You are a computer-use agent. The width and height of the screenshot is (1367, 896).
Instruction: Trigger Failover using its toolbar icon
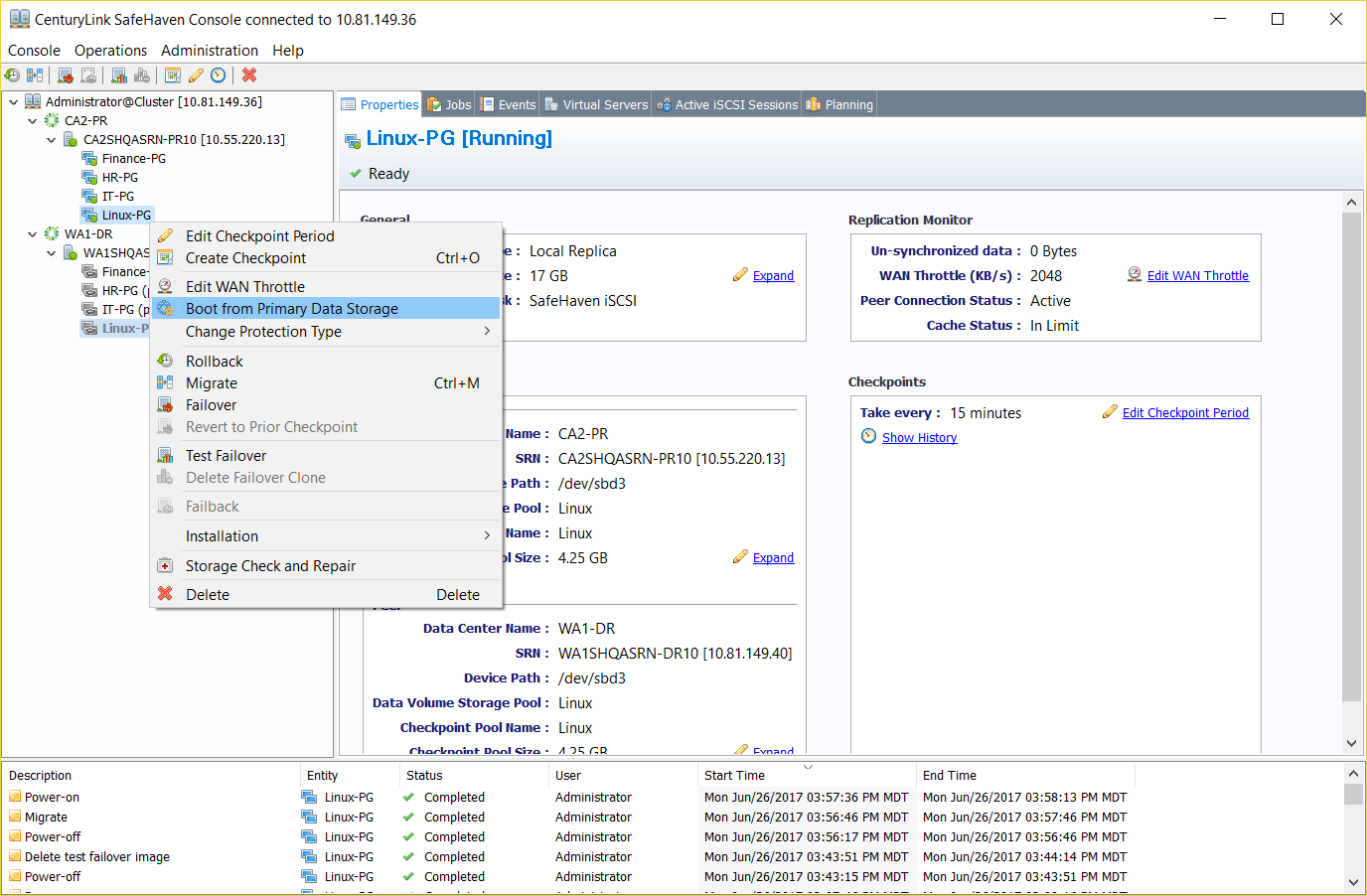tap(65, 75)
